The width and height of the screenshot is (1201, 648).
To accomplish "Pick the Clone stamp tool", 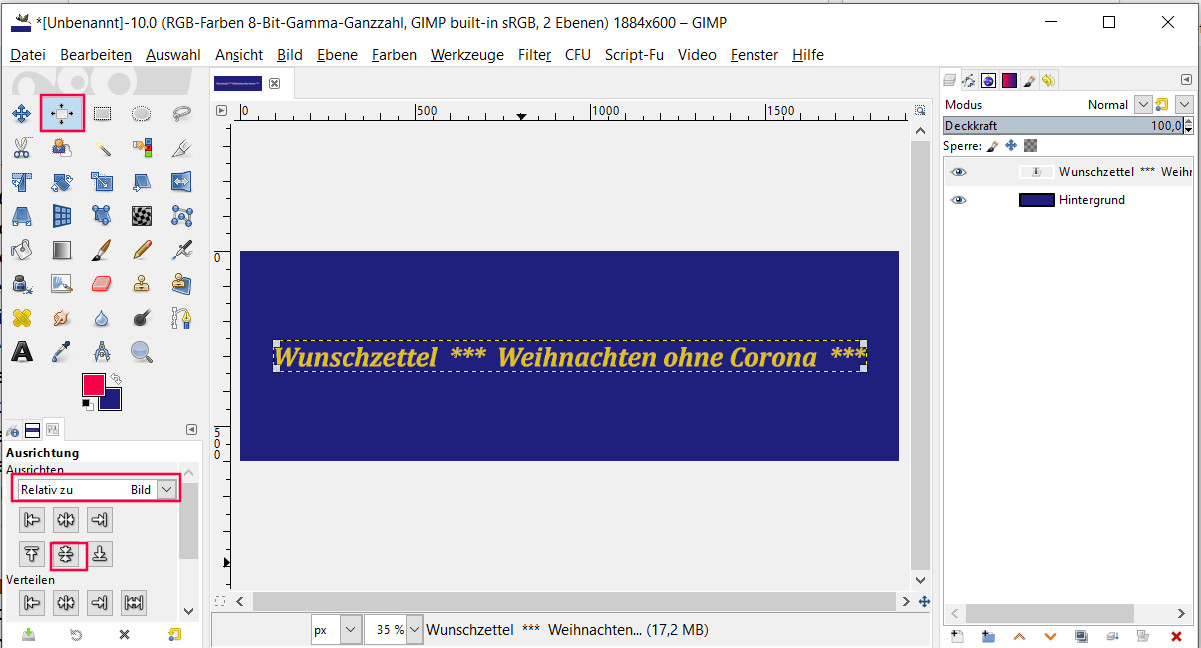I will pos(142,284).
